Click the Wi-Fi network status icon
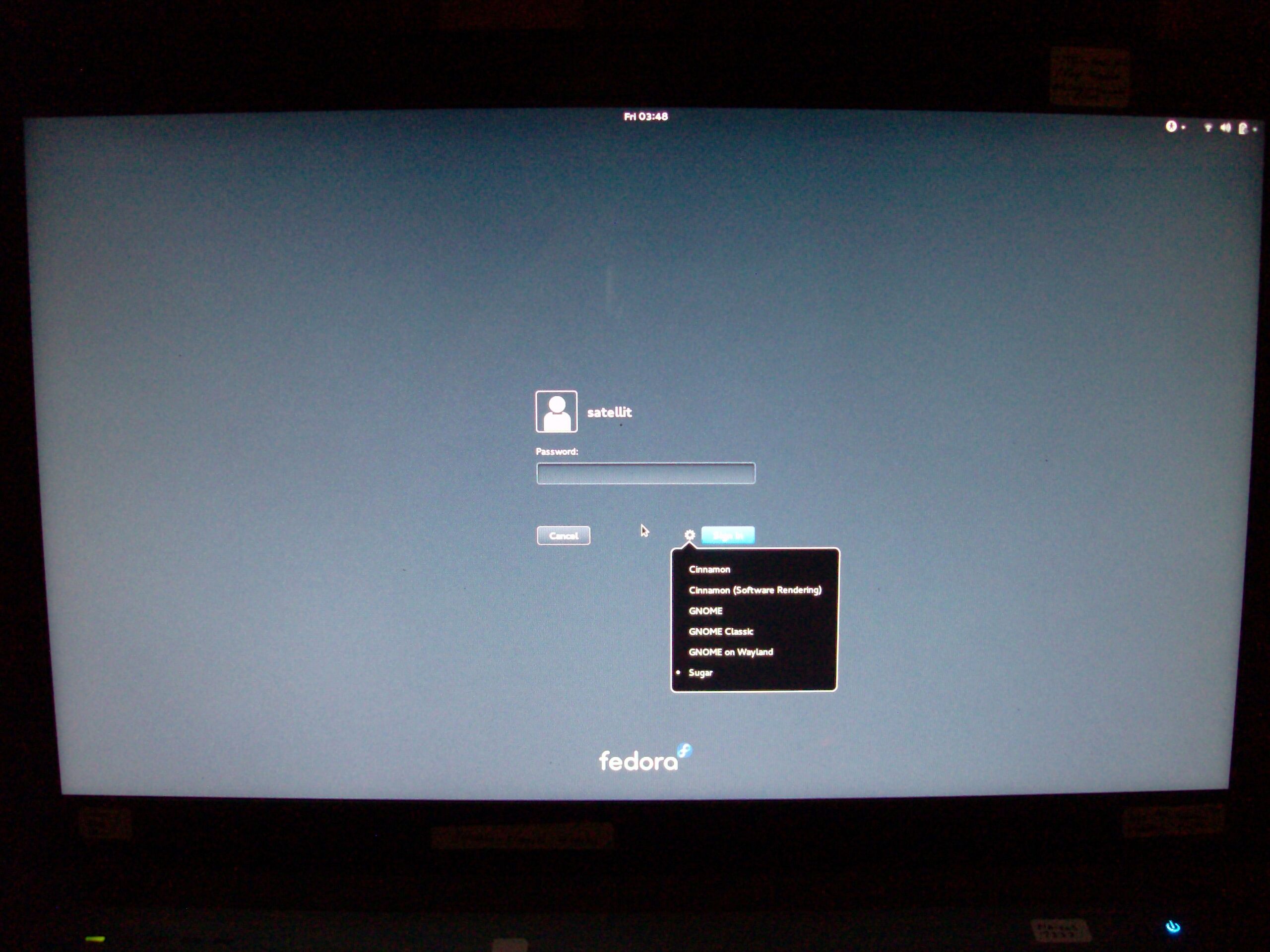Viewport: 1270px width, 952px height. [x=1208, y=127]
